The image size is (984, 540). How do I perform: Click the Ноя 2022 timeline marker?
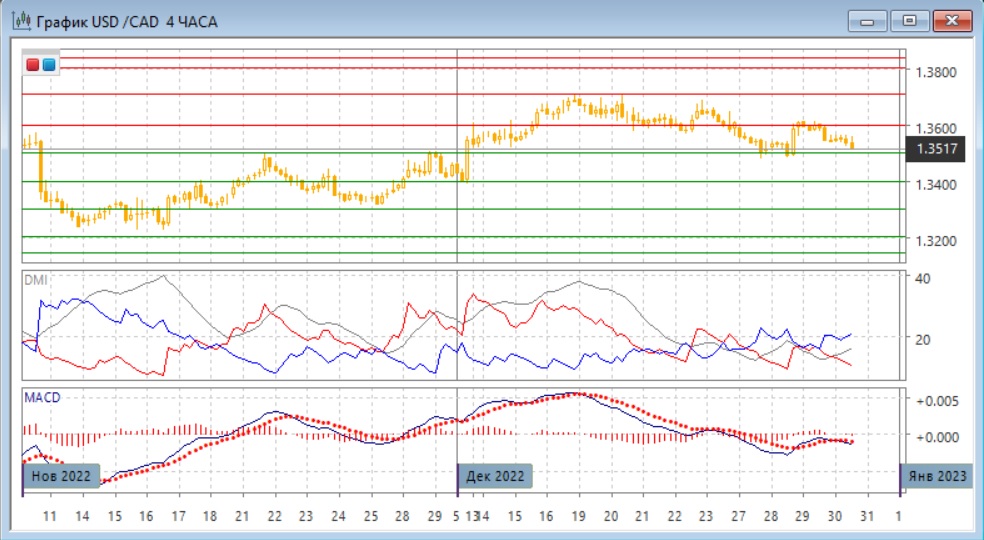(x=61, y=476)
